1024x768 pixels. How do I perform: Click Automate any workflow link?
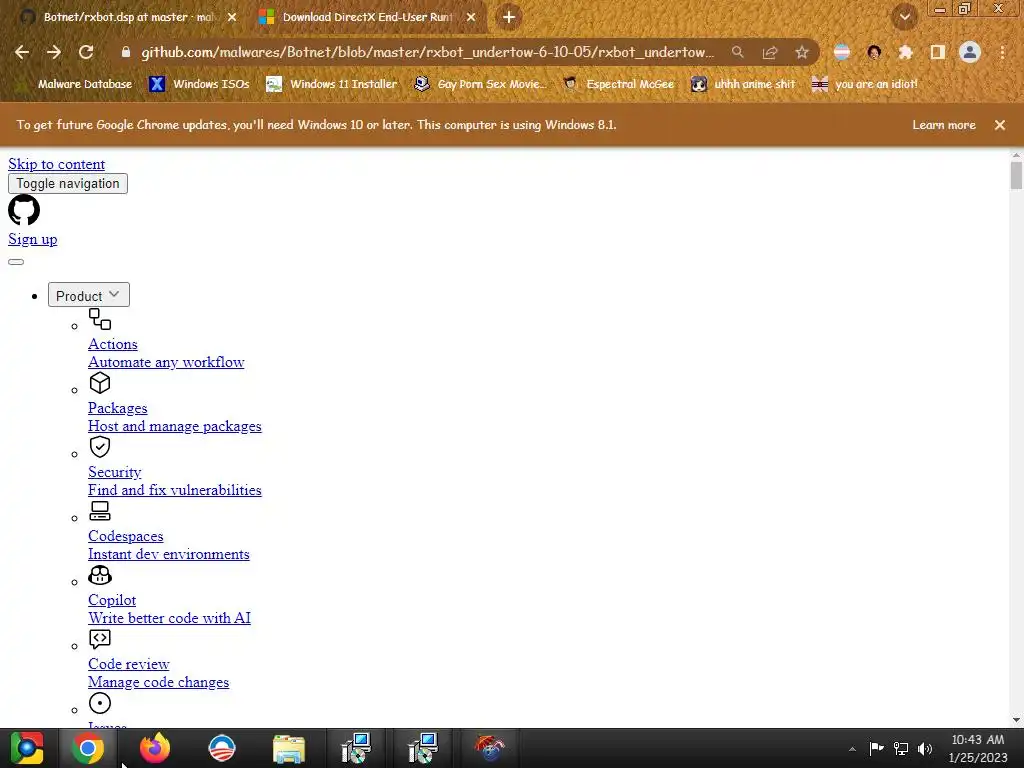pos(166,362)
